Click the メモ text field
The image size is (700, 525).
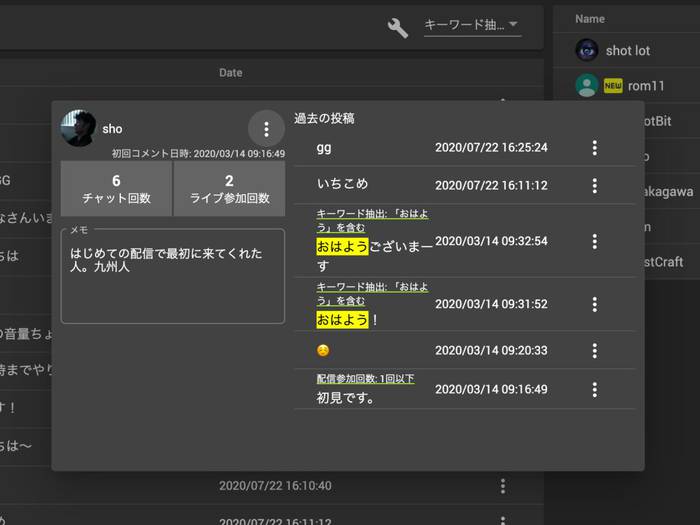point(173,276)
